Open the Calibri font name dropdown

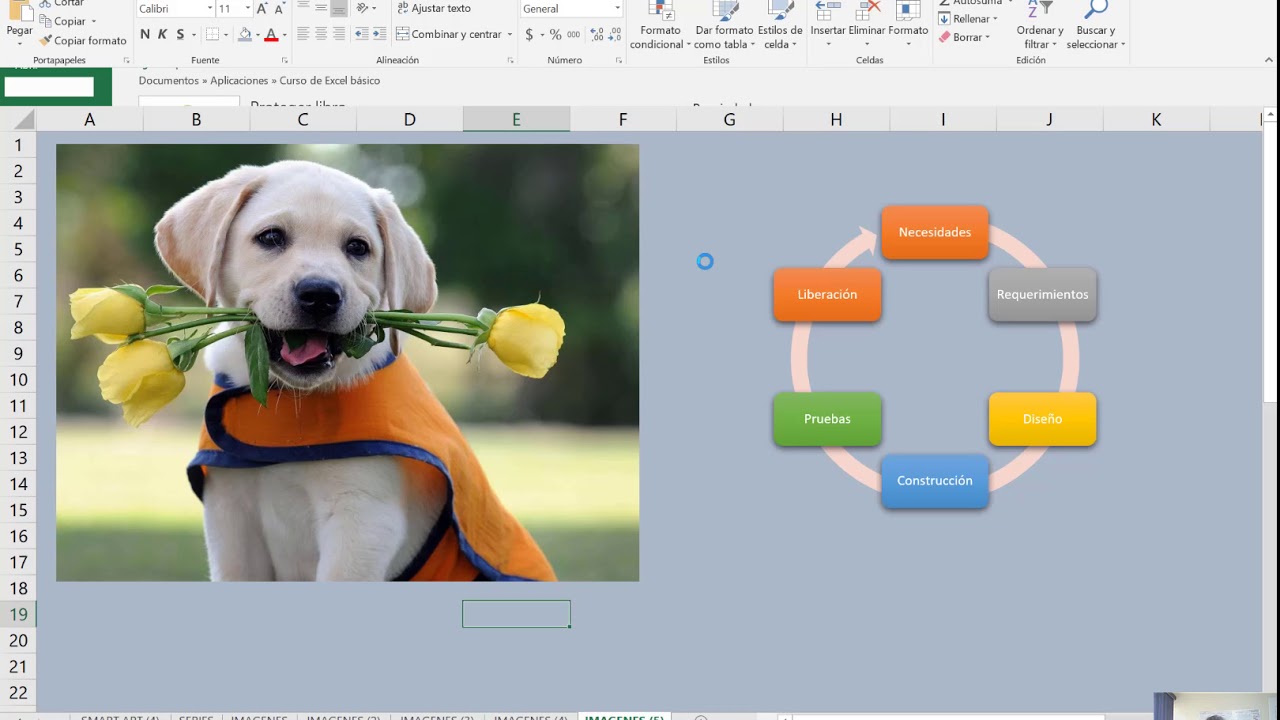[x=210, y=9]
